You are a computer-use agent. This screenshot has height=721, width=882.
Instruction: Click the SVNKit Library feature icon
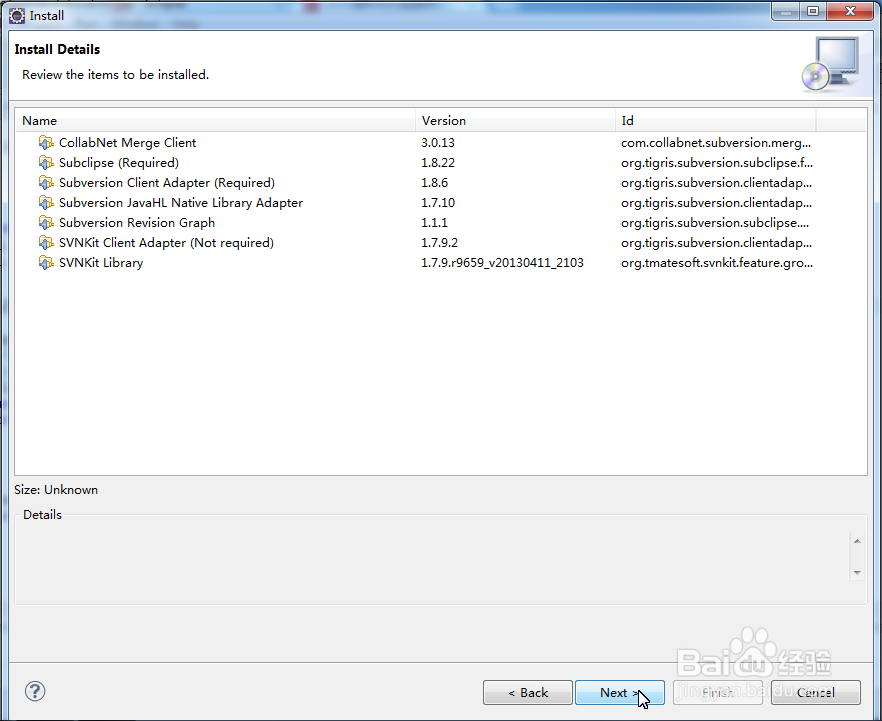coord(46,263)
